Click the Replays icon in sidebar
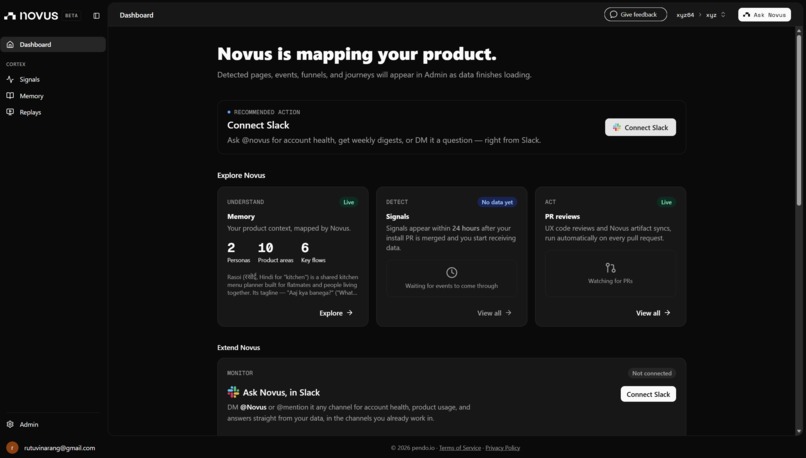The image size is (806, 458). click(x=10, y=112)
